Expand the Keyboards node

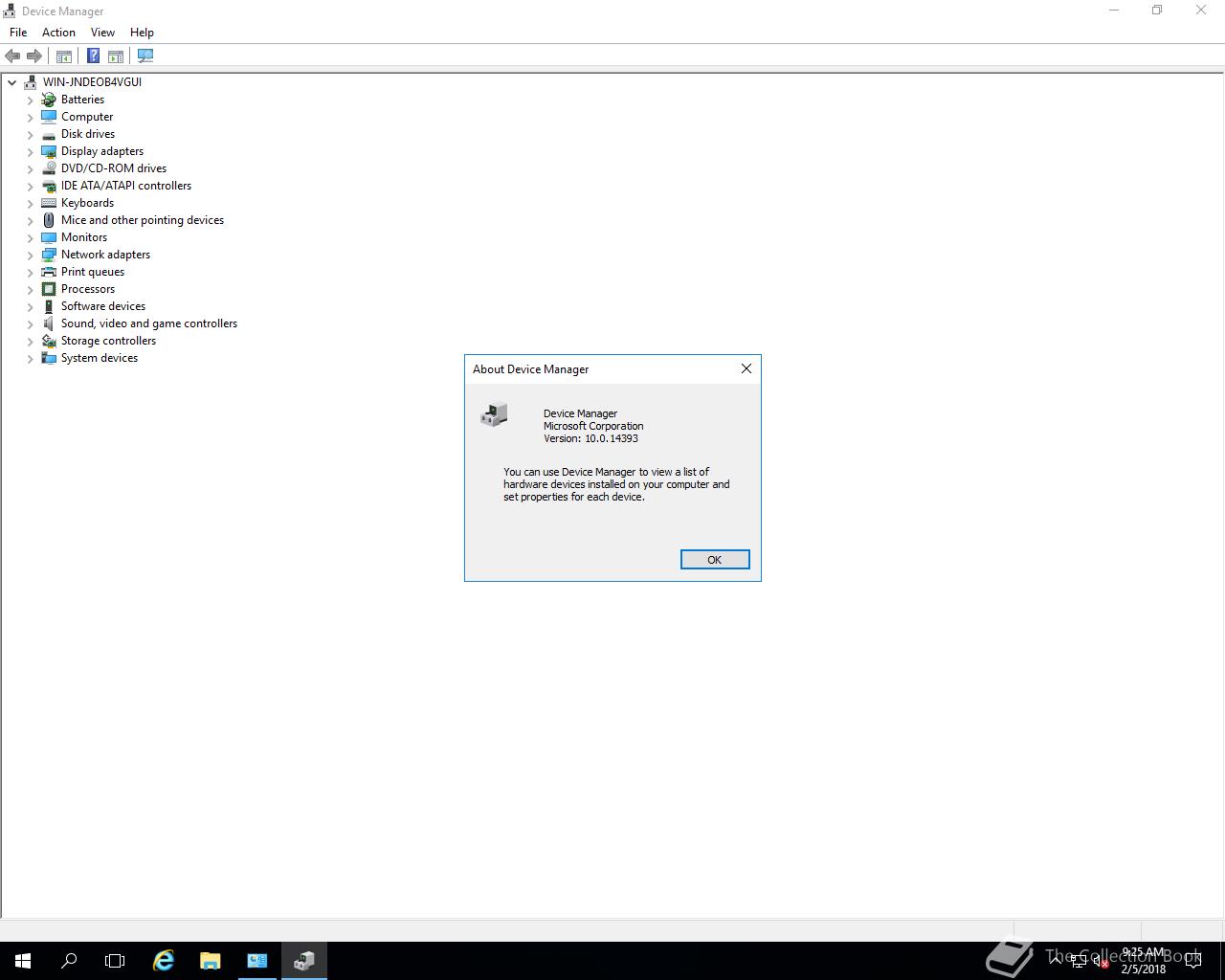[x=30, y=203]
